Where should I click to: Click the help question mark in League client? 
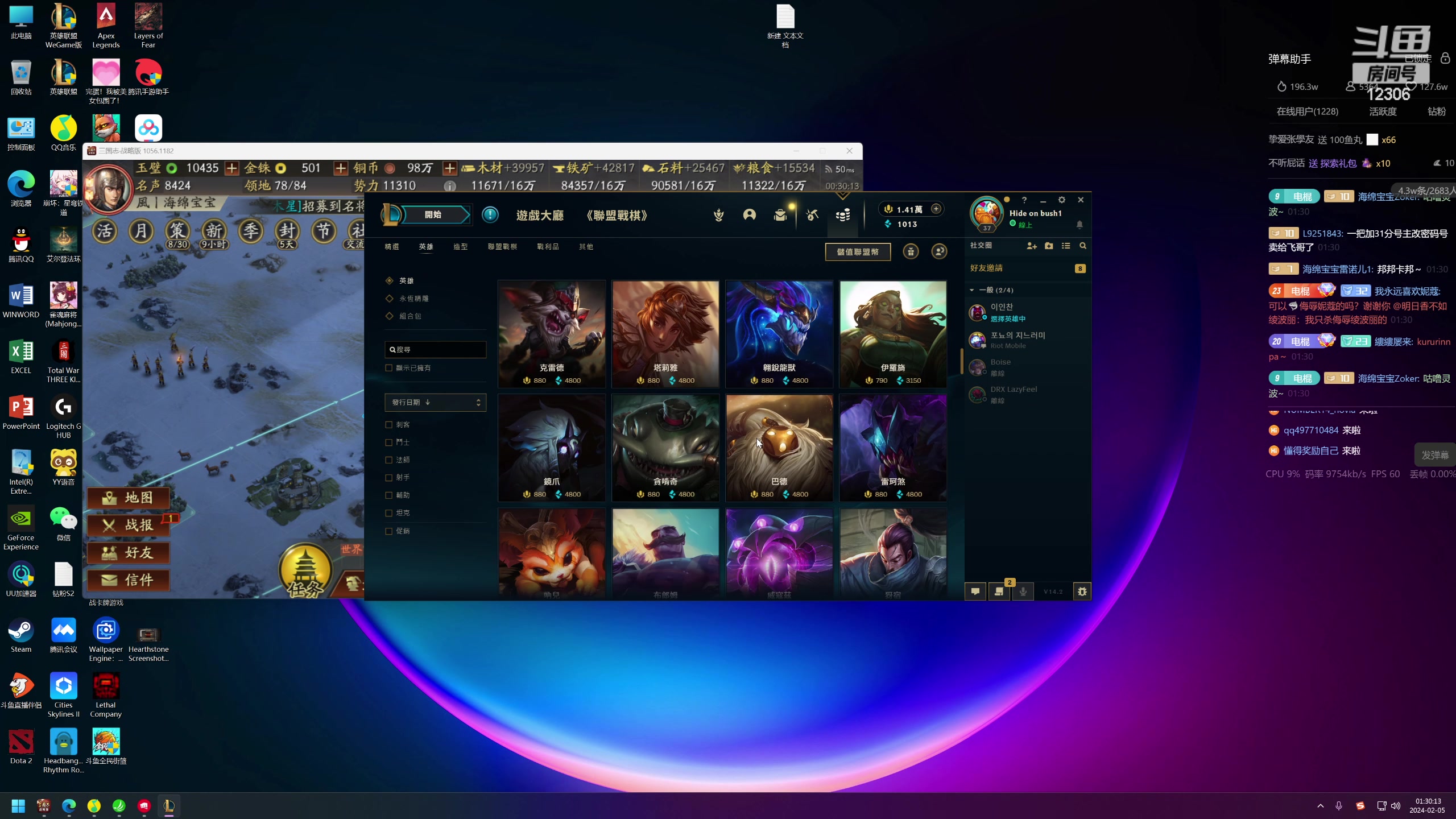click(1024, 200)
